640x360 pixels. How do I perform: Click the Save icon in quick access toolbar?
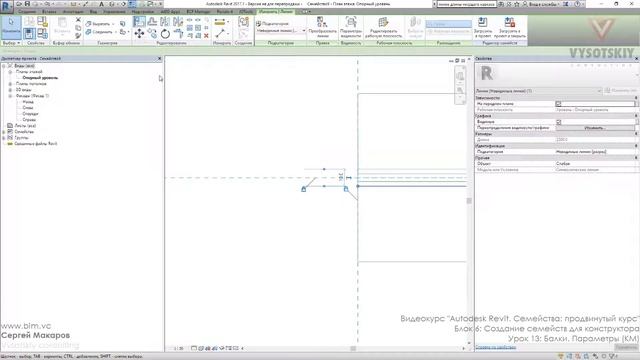pos(27,4)
